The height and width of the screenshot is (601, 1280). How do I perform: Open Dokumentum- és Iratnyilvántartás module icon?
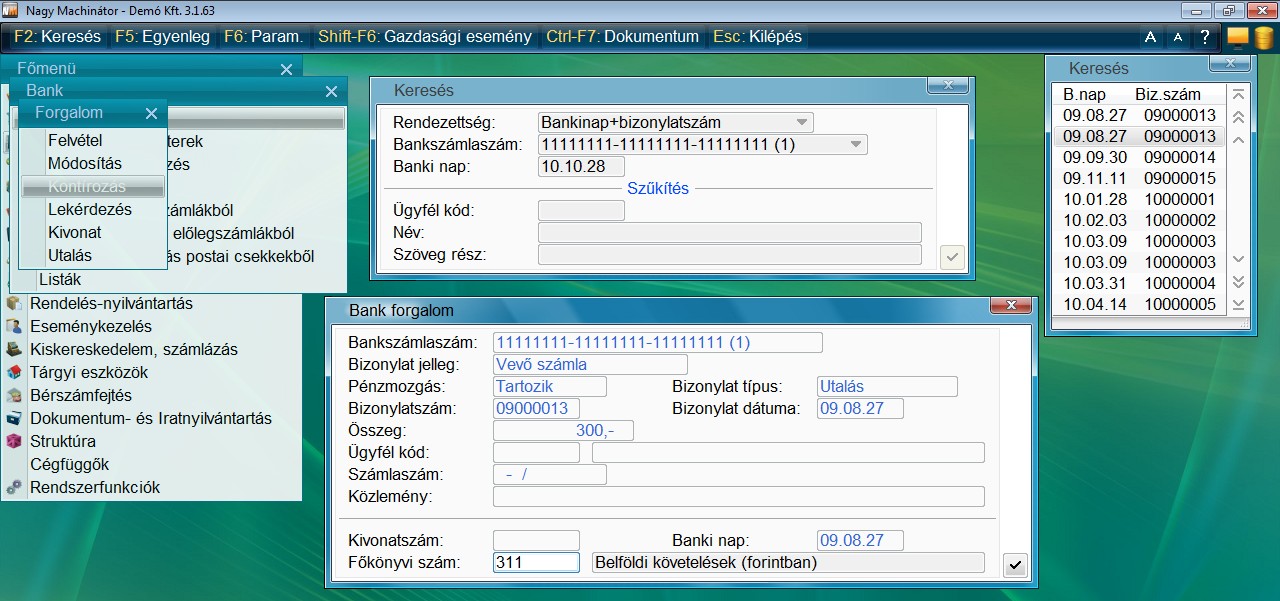point(14,418)
